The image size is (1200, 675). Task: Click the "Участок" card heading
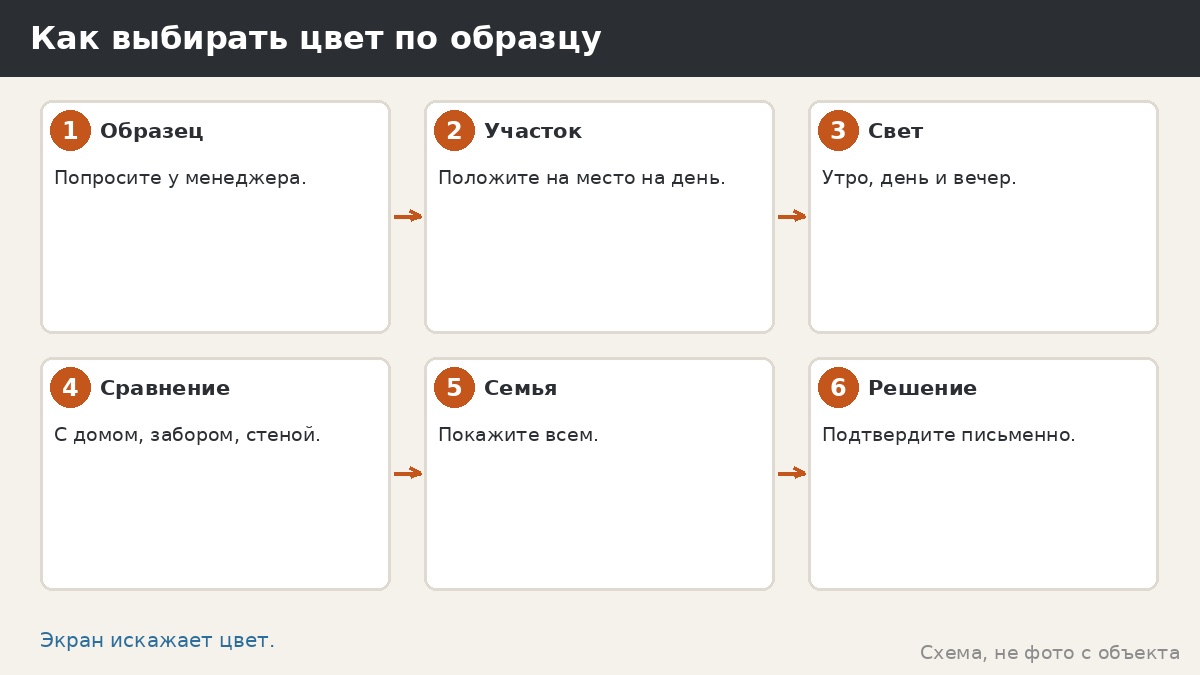[x=533, y=131]
